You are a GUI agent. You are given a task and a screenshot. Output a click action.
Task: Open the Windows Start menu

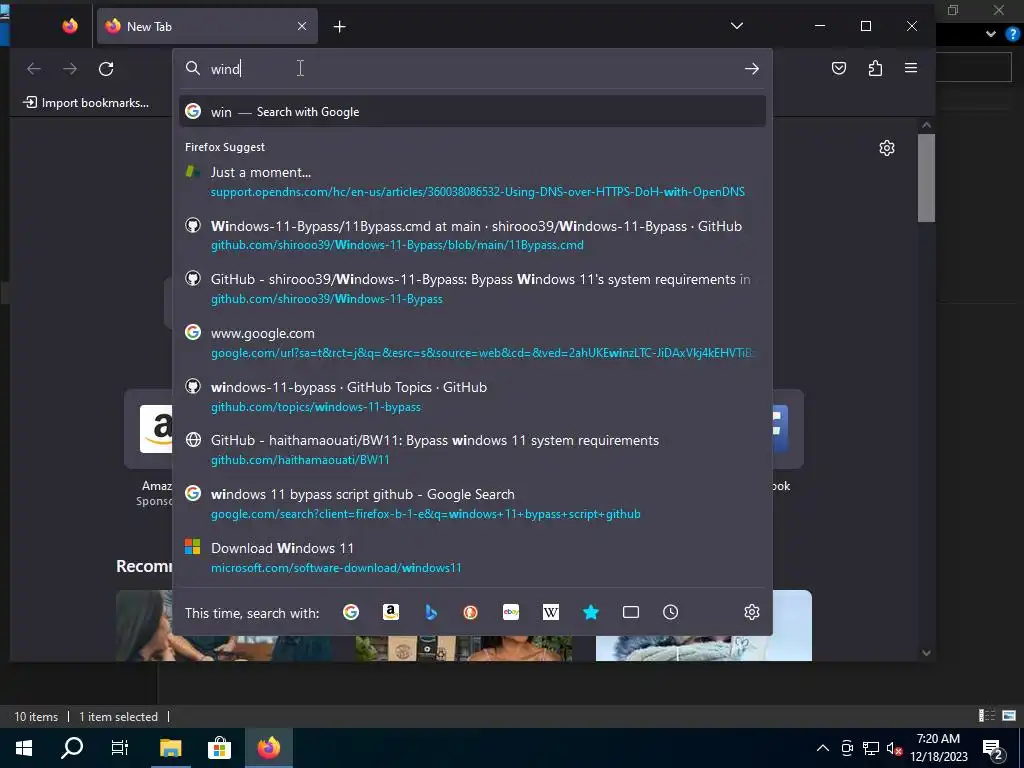tap(24, 748)
